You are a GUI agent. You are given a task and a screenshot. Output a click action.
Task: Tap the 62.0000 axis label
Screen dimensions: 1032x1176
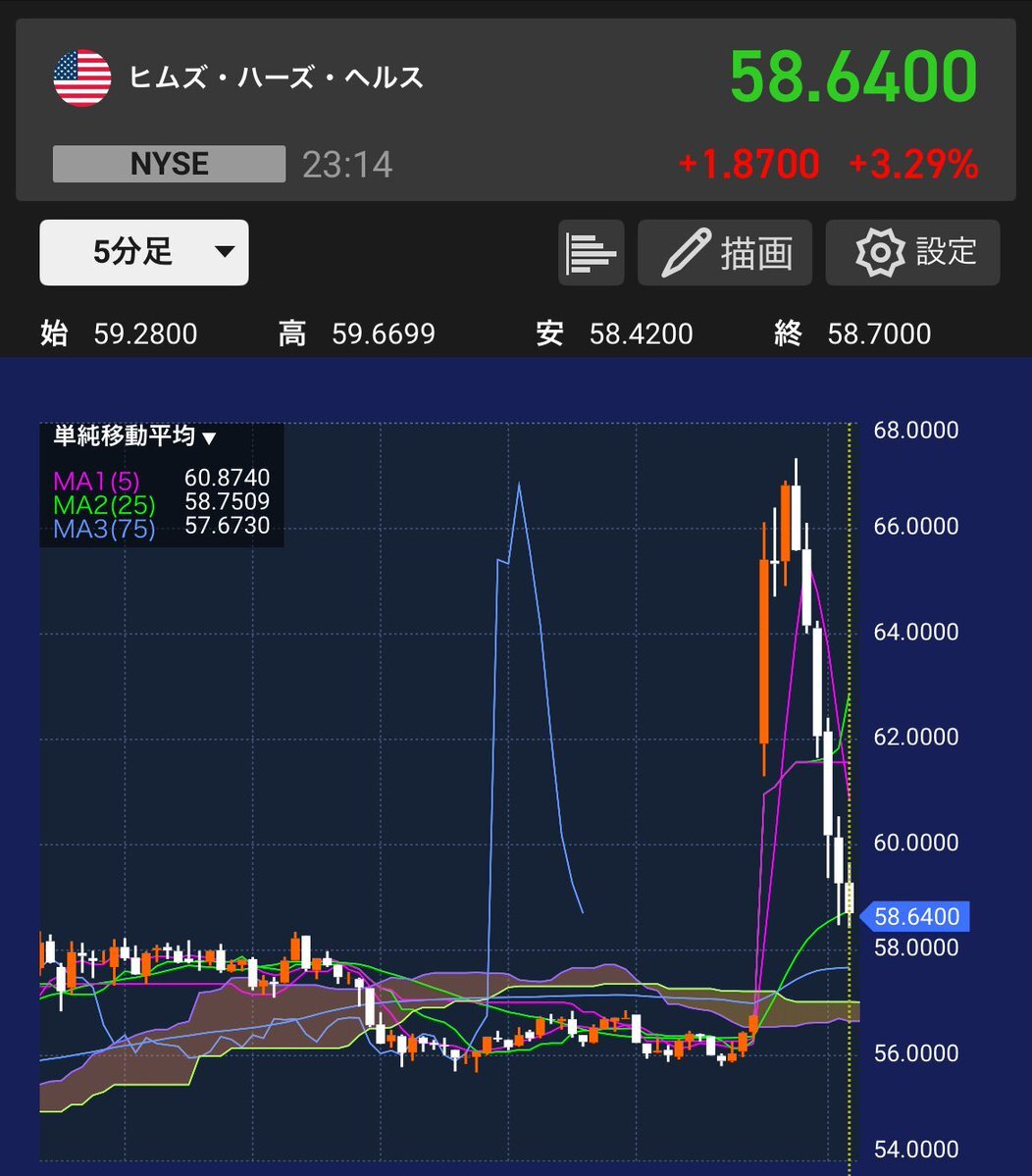(915, 738)
